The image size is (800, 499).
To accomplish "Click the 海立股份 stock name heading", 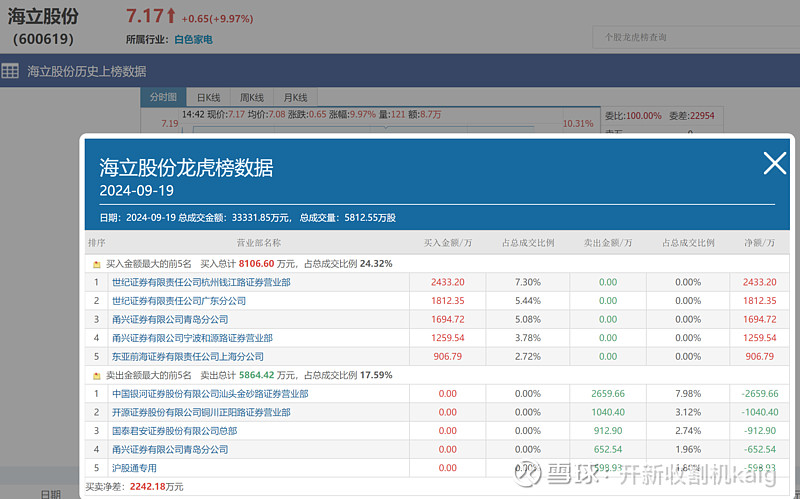I will tap(43, 16).
